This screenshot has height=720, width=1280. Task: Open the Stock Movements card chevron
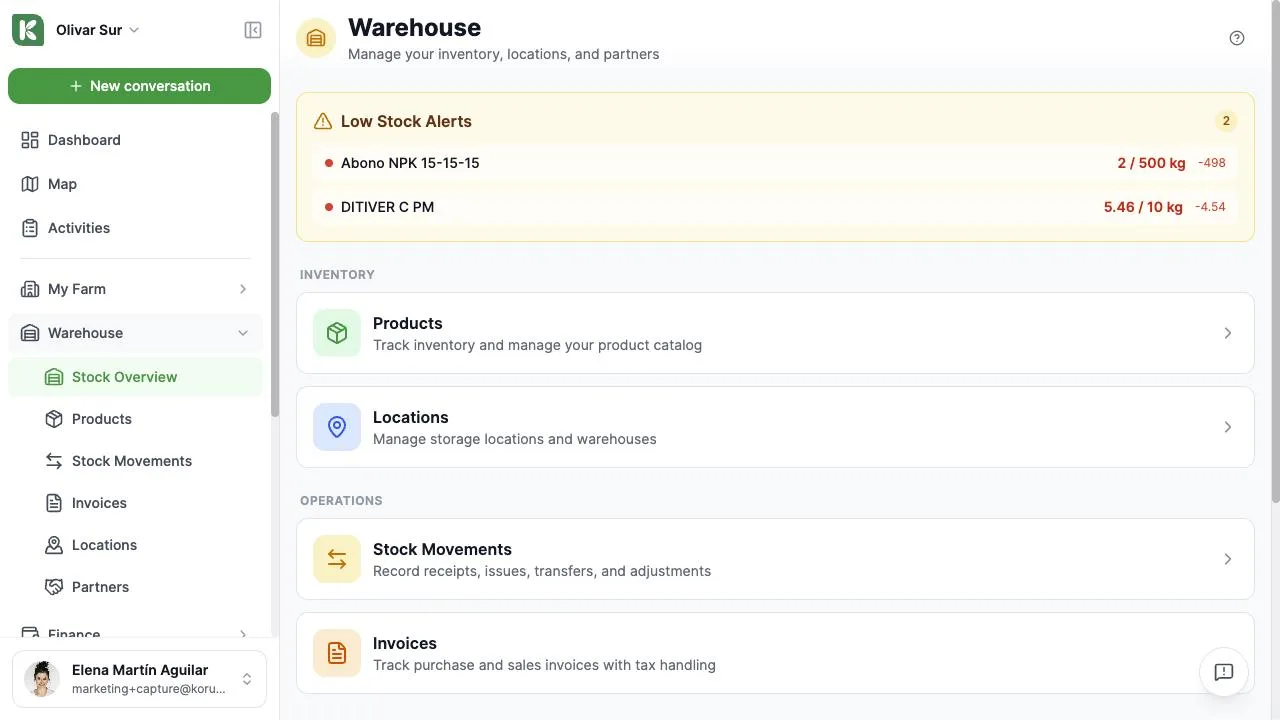point(1228,559)
